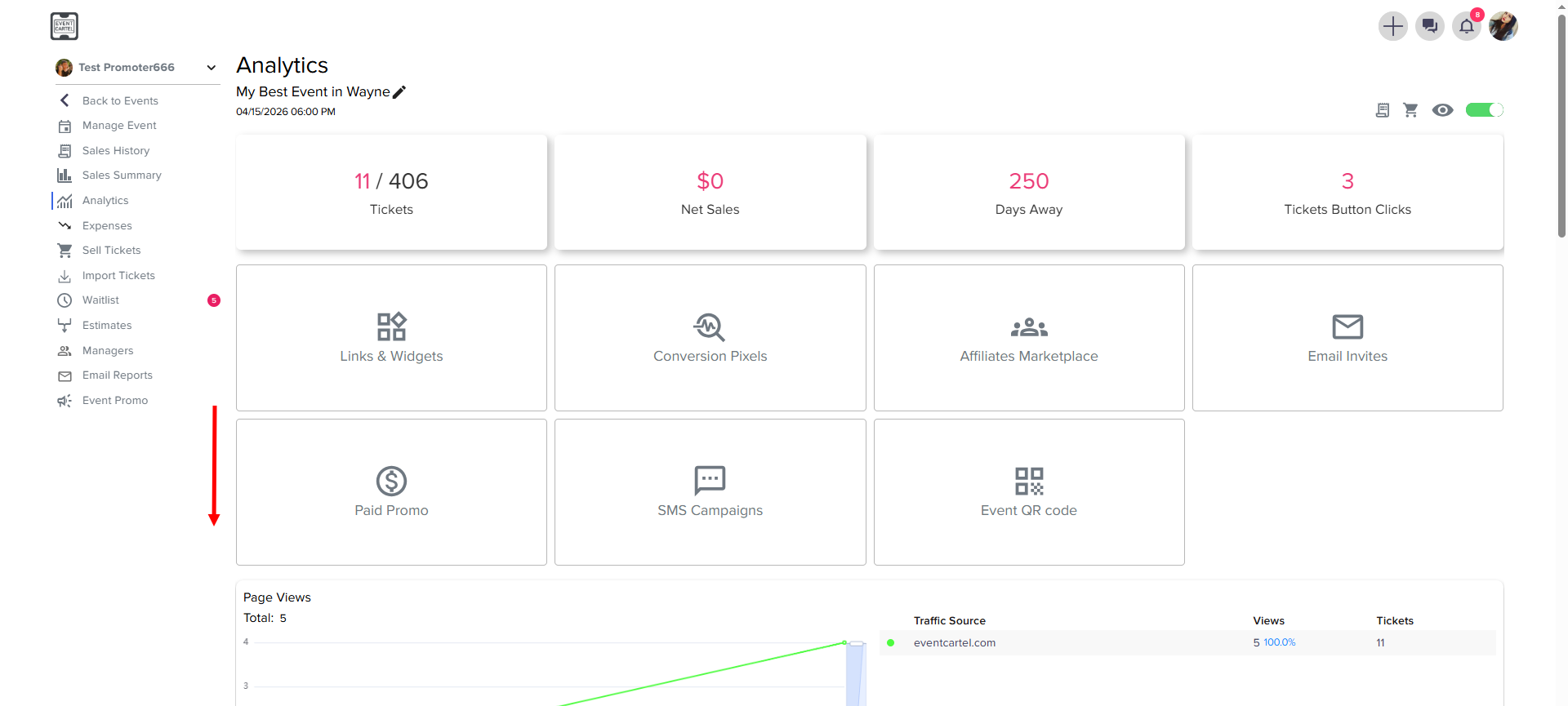Open the Waitlist menu item
1568x706 pixels.
(x=100, y=300)
